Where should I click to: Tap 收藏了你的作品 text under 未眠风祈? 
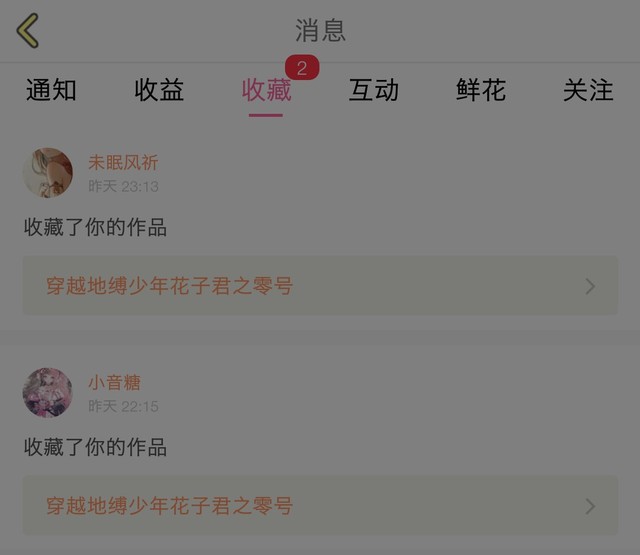coord(96,227)
